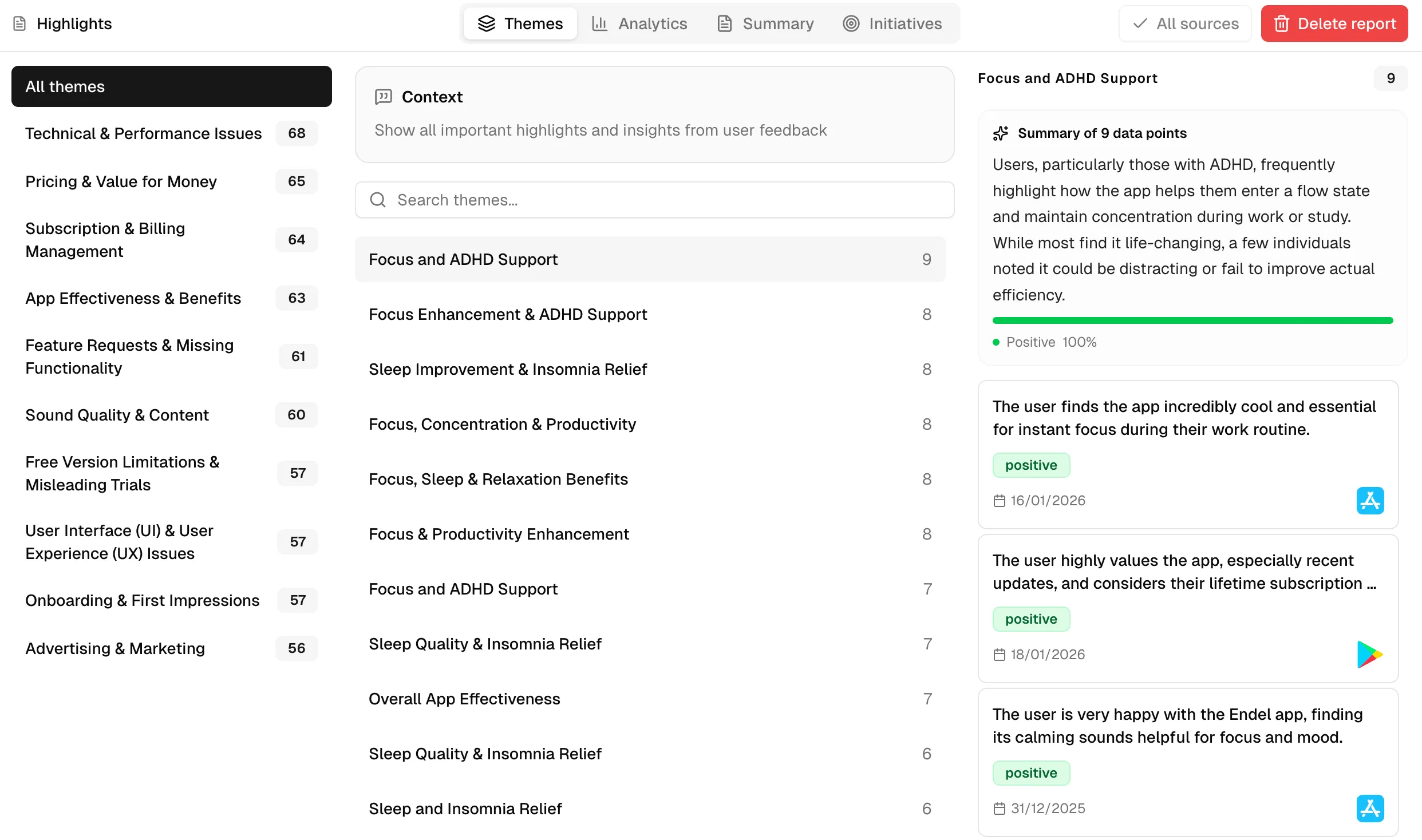Click the positive tag on the Endel review
The image size is (1422, 840).
click(x=1030, y=773)
